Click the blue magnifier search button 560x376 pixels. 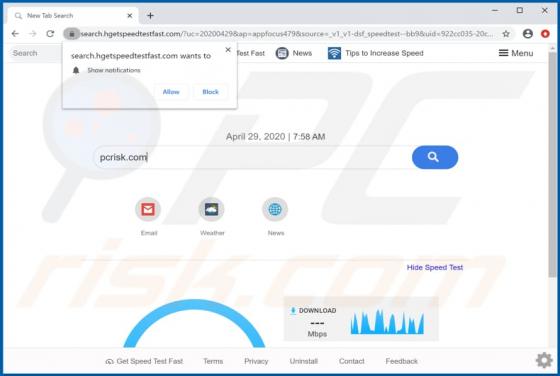coord(435,157)
